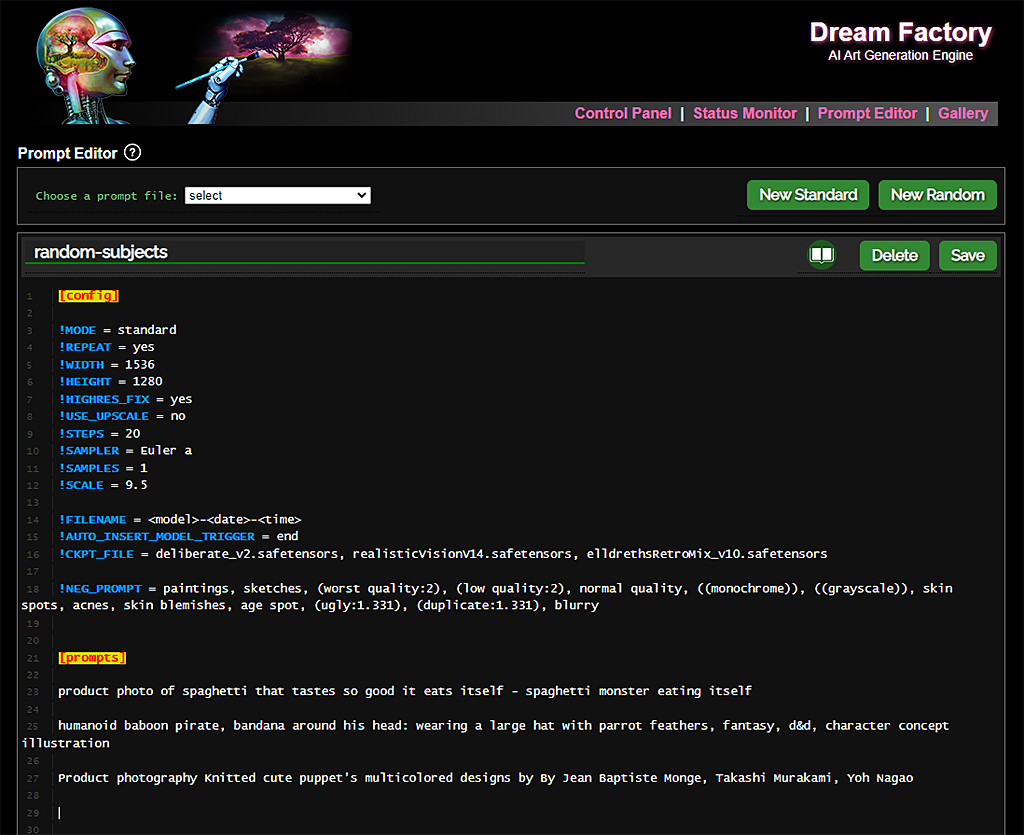Create a New Random prompt file
This screenshot has width=1024, height=835.
click(937, 195)
